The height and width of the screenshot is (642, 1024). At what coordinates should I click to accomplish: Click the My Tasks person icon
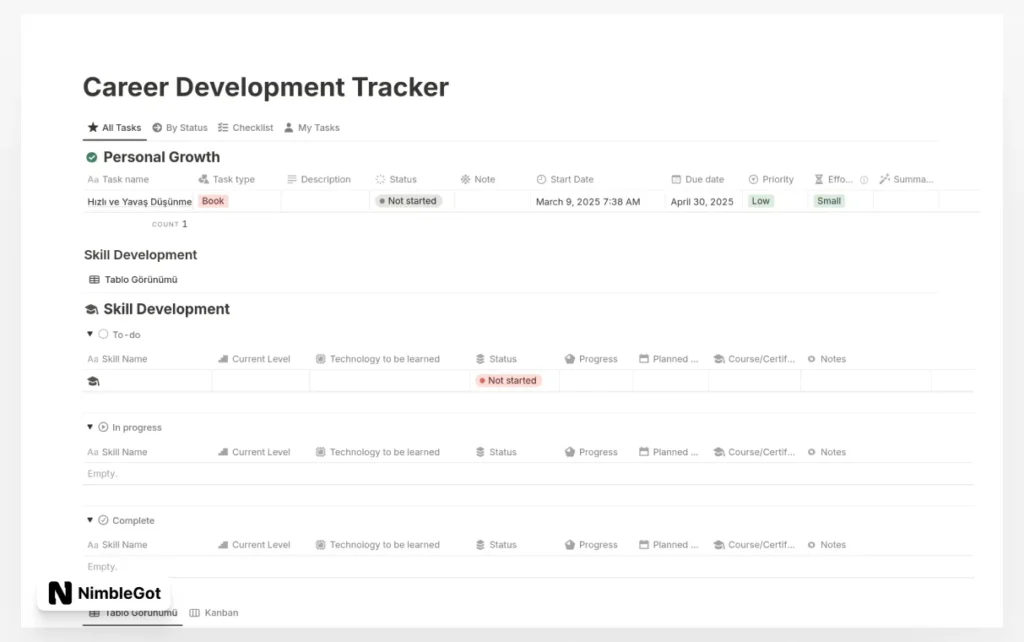289,127
